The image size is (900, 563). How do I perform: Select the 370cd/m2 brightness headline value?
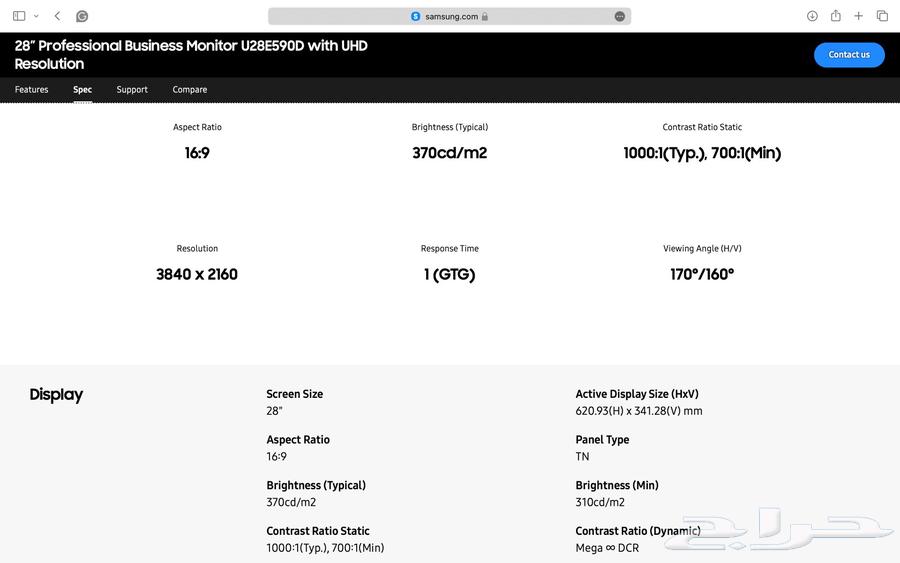pos(449,153)
